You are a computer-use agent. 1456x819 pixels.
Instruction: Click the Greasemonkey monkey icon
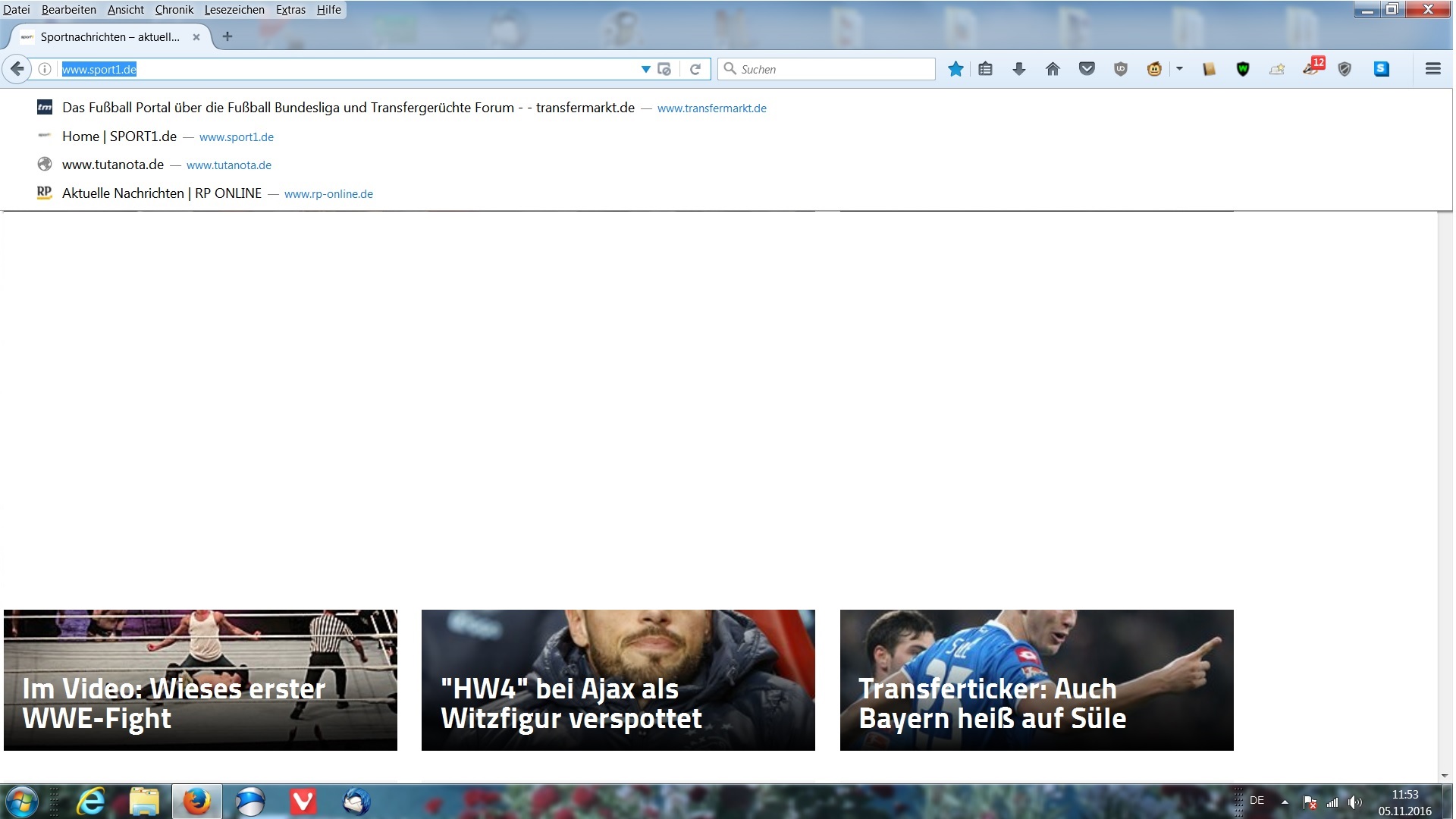[1154, 69]
